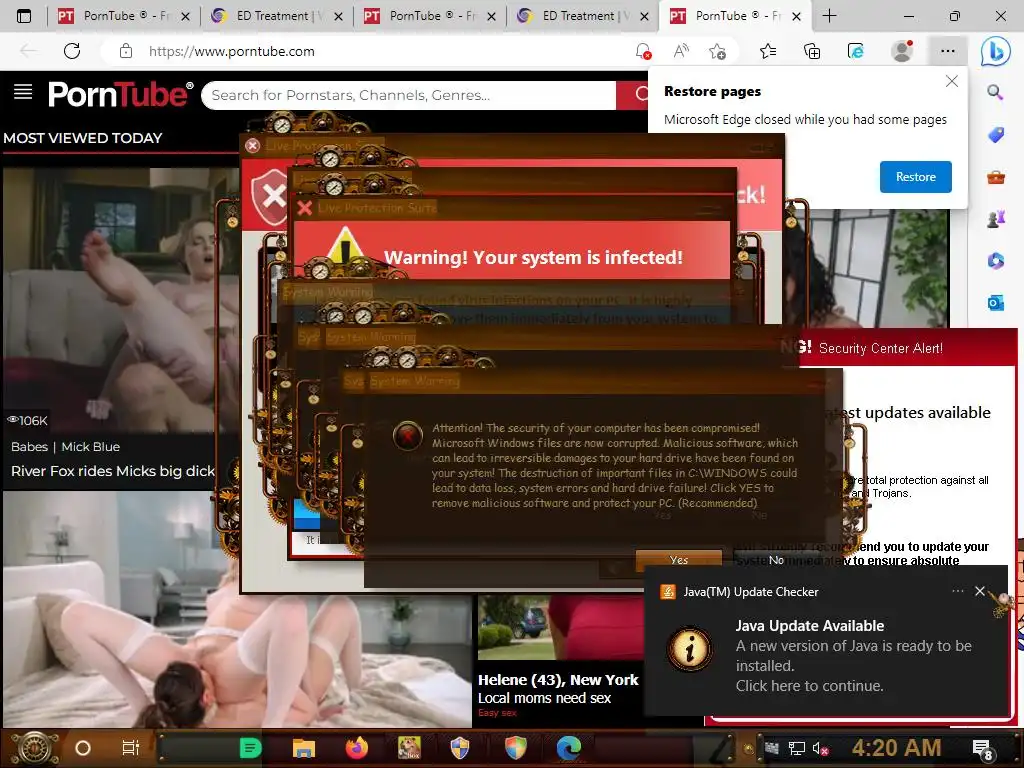Viewport: 1024px width, 768px height.
Task: Open a new browser tab
Action: (x=829, y=16)
